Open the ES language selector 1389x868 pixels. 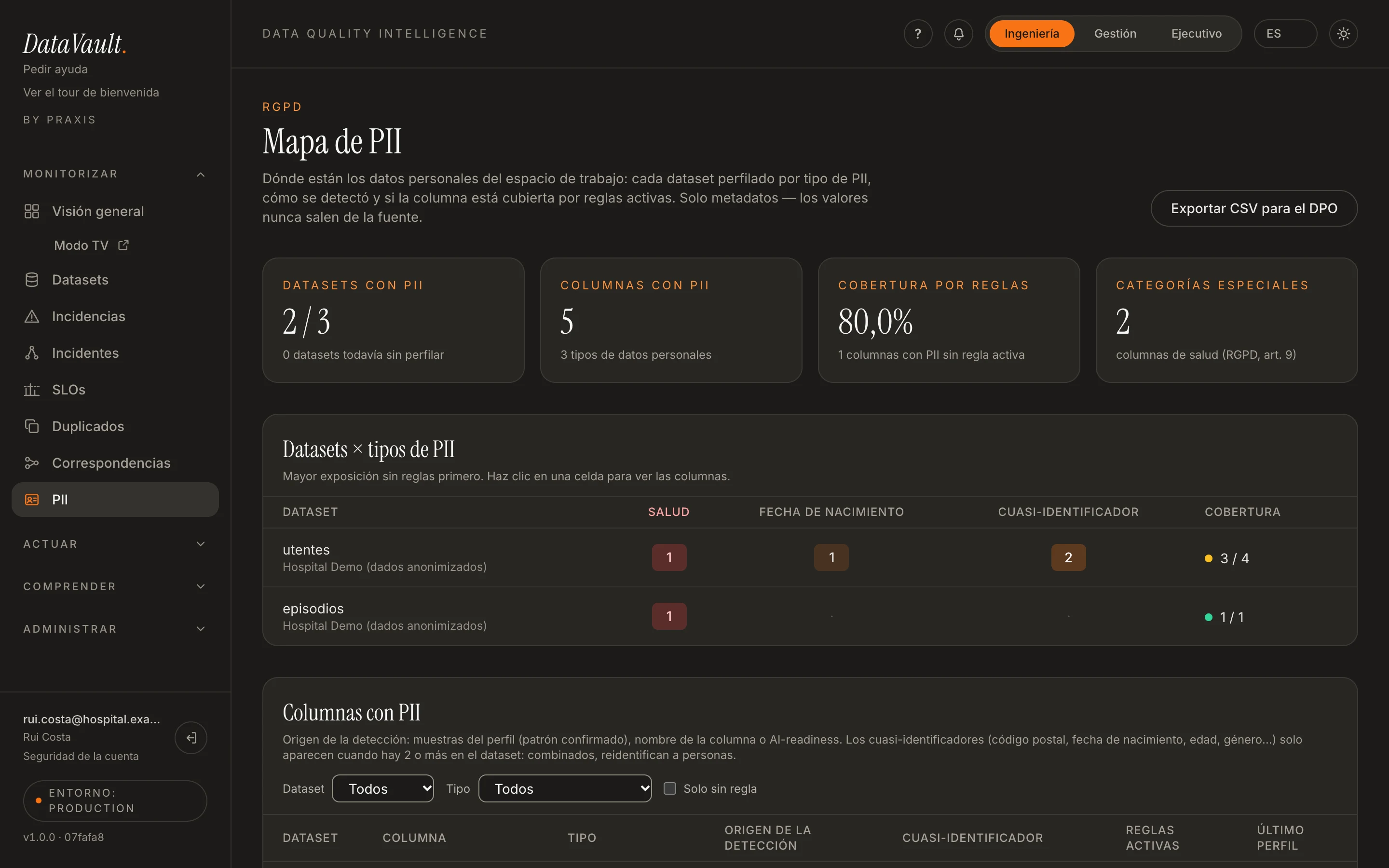coord(1285,34)
